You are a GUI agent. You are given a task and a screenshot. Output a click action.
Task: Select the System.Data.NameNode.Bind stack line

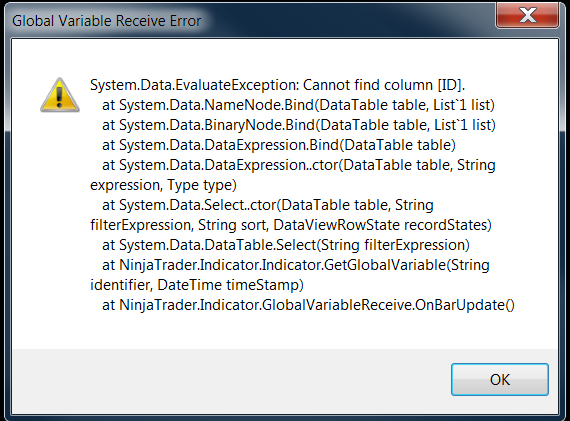pos(298,105)
